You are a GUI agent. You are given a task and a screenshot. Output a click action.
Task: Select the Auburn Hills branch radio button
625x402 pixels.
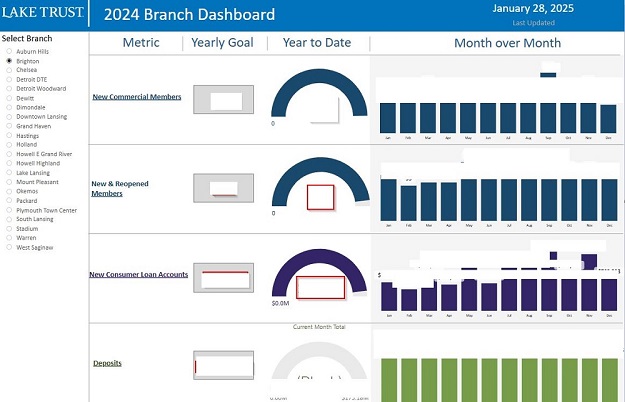tap(9, 51)
